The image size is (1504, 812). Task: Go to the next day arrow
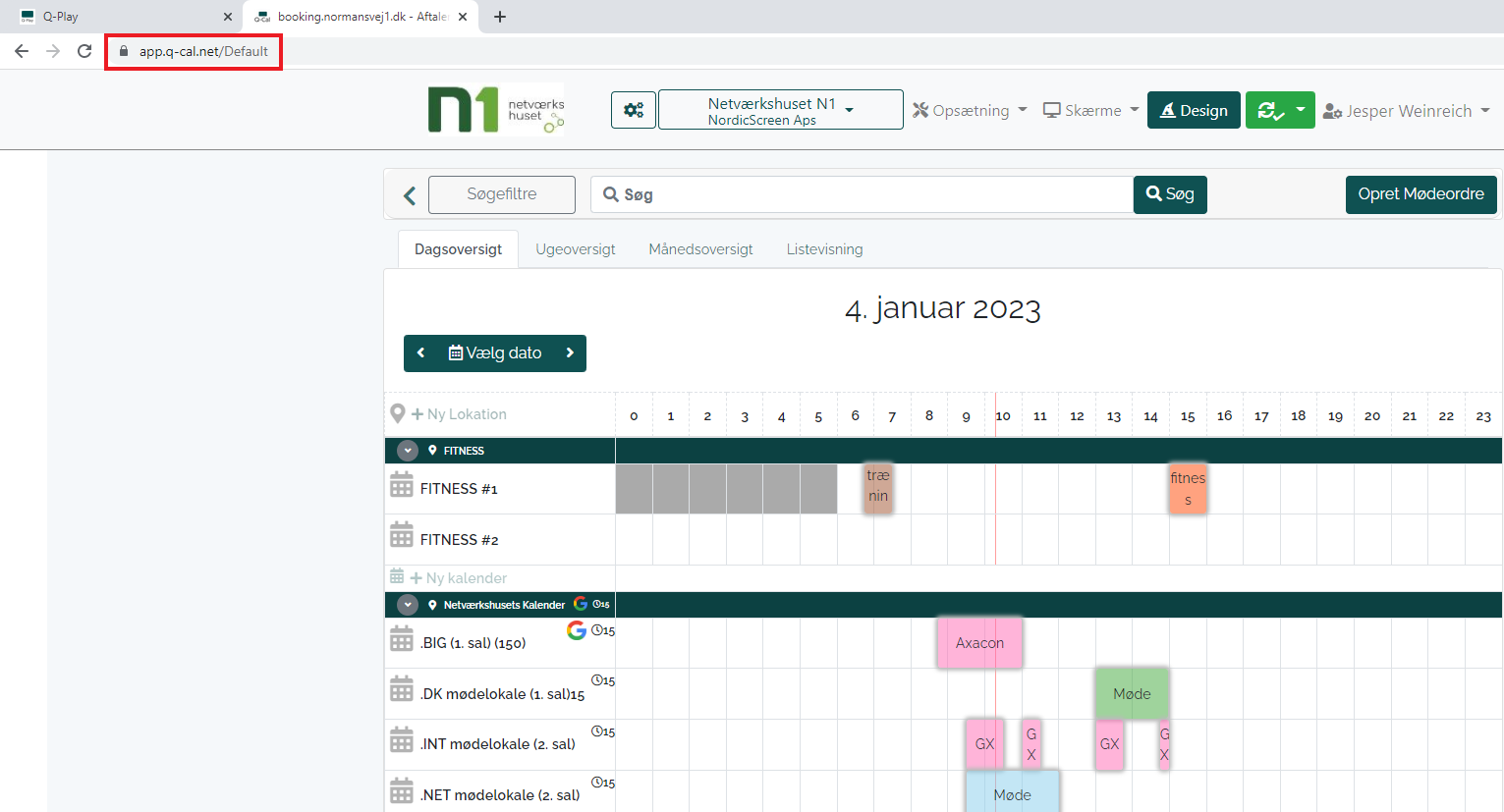(570, 353)
